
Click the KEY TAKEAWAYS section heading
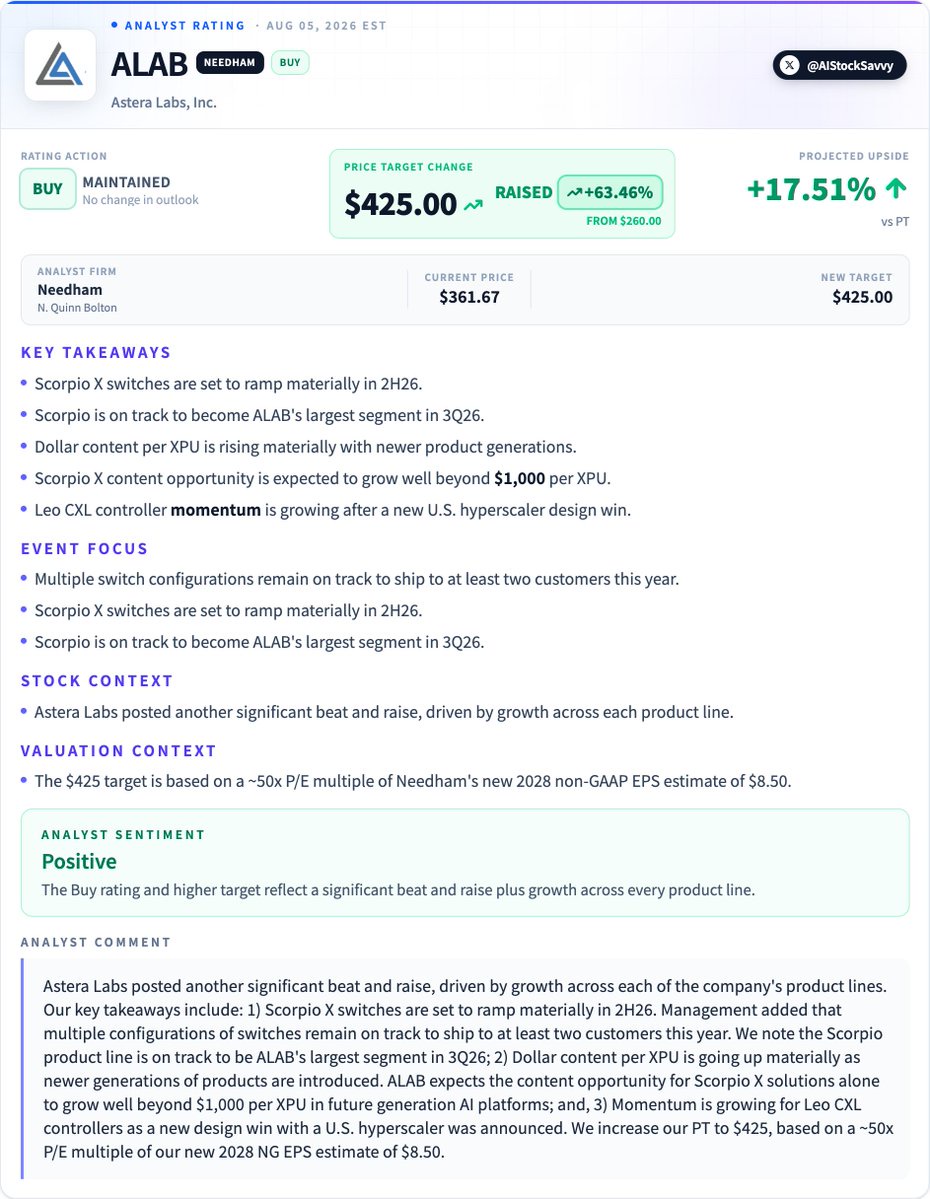click(96, 353)
